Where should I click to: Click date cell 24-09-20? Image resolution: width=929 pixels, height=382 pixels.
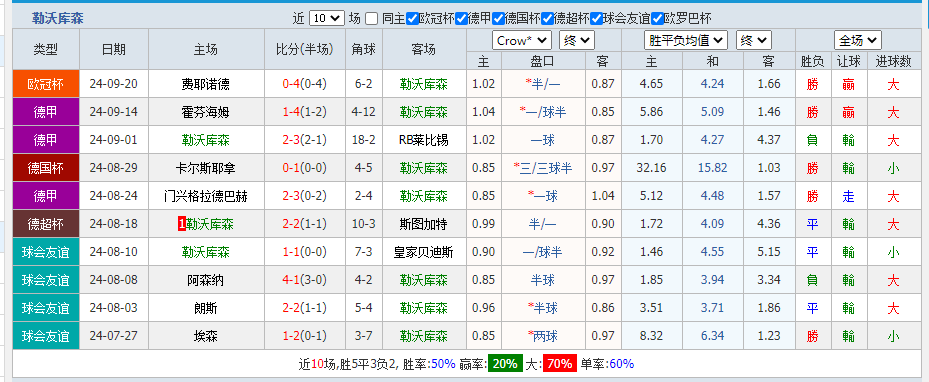tap(114, 84)
